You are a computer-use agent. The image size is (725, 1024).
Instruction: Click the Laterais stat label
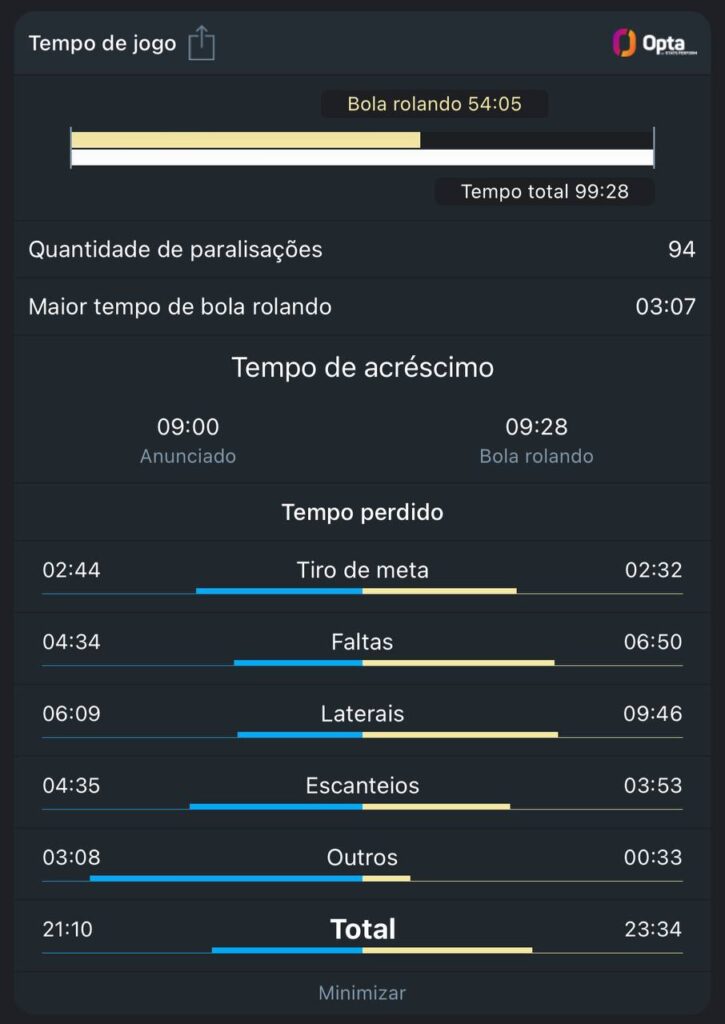[362, 714]
